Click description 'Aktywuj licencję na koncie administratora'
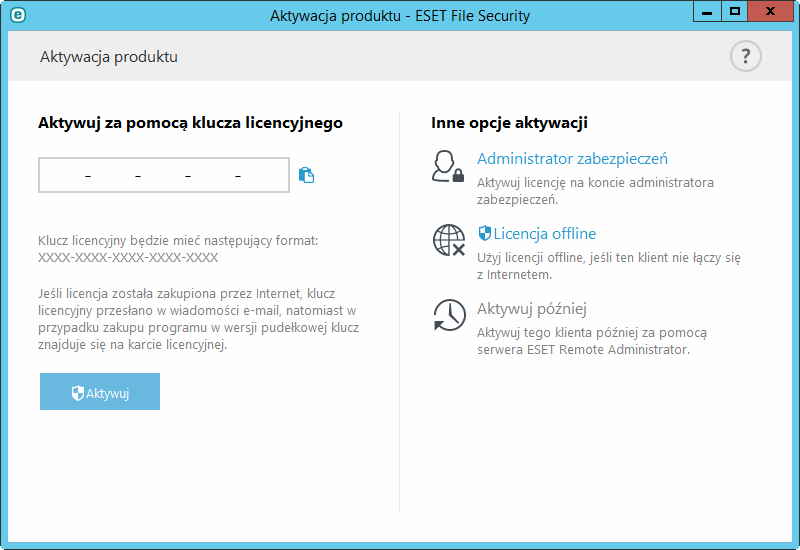Screen dimensions: 800x550 pyautogui.click(x=595, y=191)
